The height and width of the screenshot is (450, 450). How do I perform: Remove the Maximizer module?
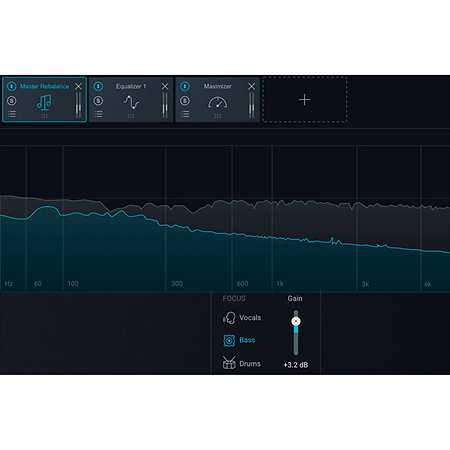click(252, 86)
